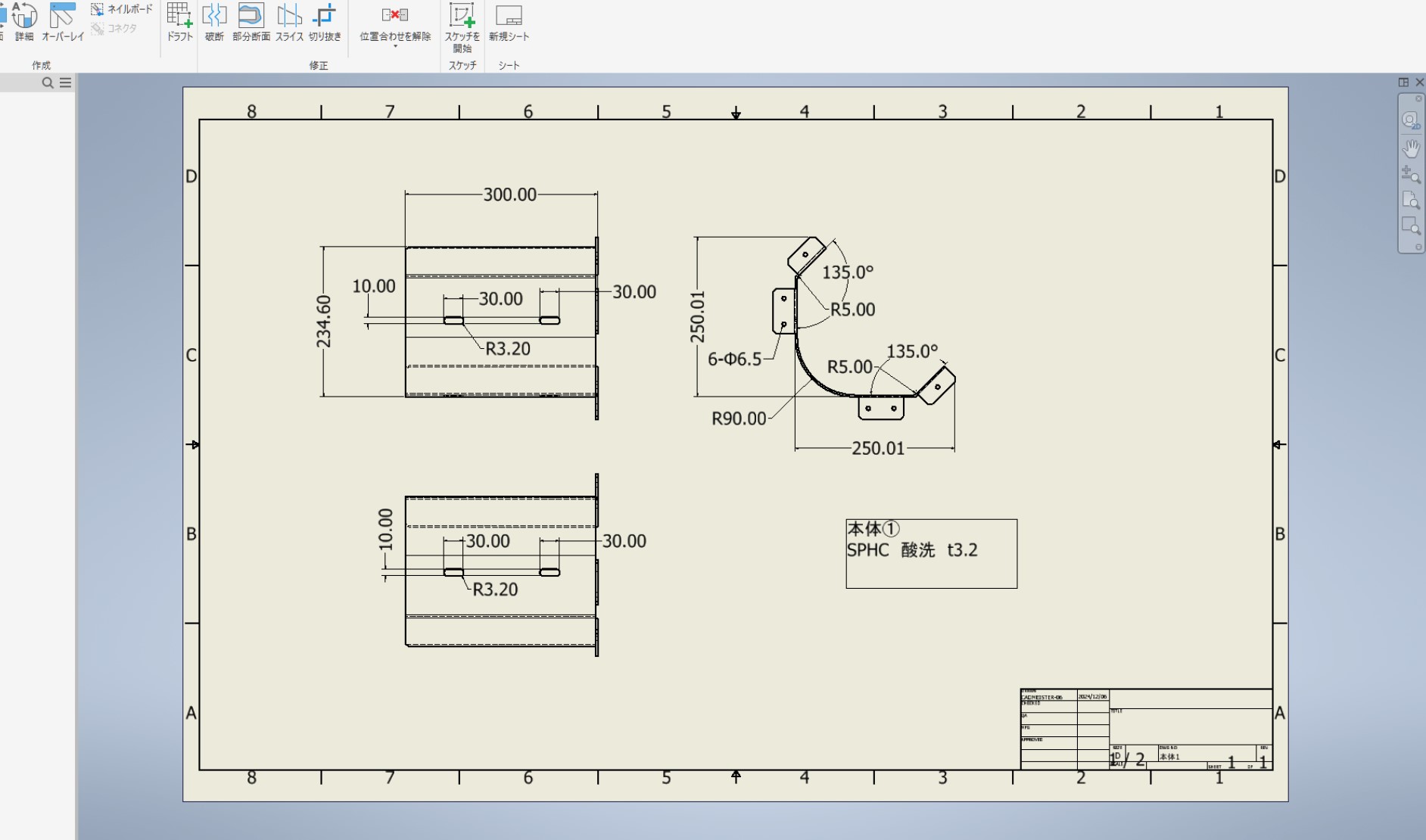Image resolution: width=1426 pixels, height=840 pixels.
Task: Open the 2D steering wheel navigation
Action: pos(1411,120)
